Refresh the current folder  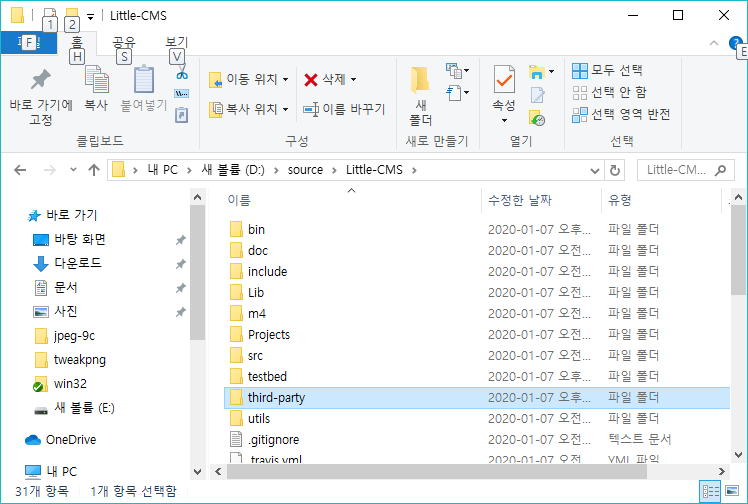(615, 170)
